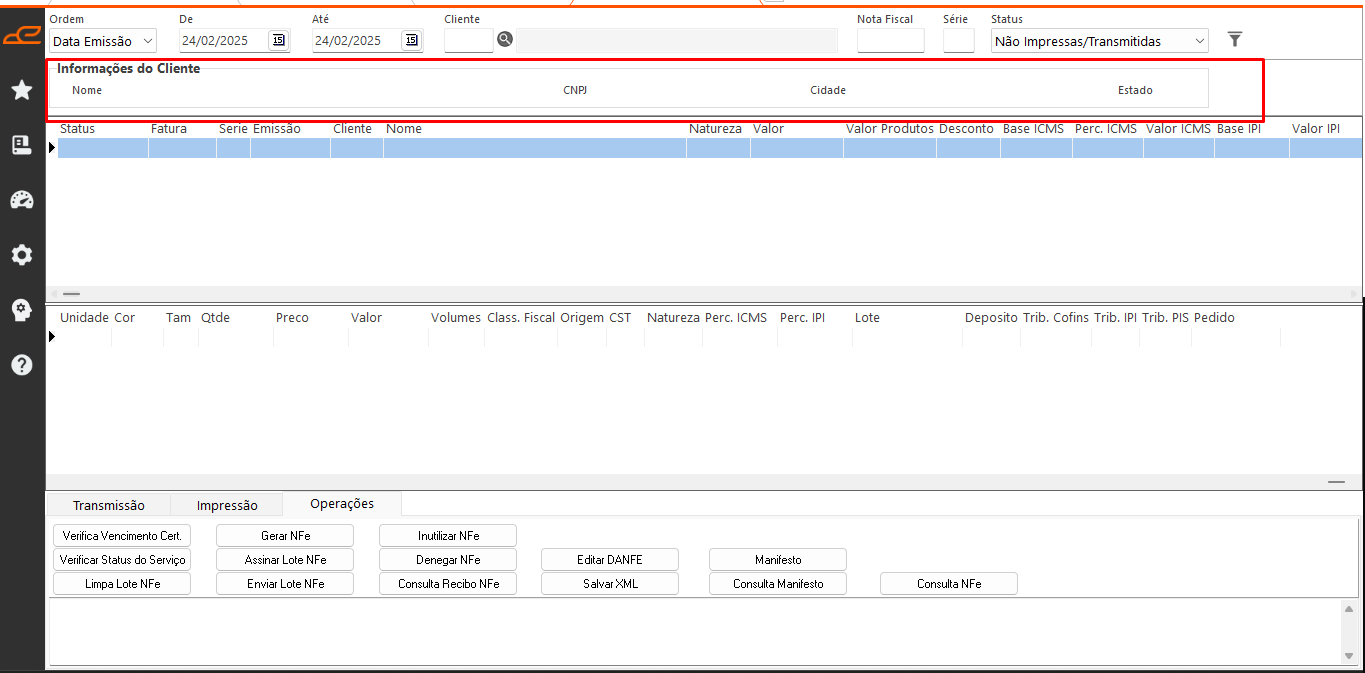Image resolution: width=1365 pixels, height=673 pixels.
Task: Open the calendar picker for 'De' date
Action: pos(278,41)
